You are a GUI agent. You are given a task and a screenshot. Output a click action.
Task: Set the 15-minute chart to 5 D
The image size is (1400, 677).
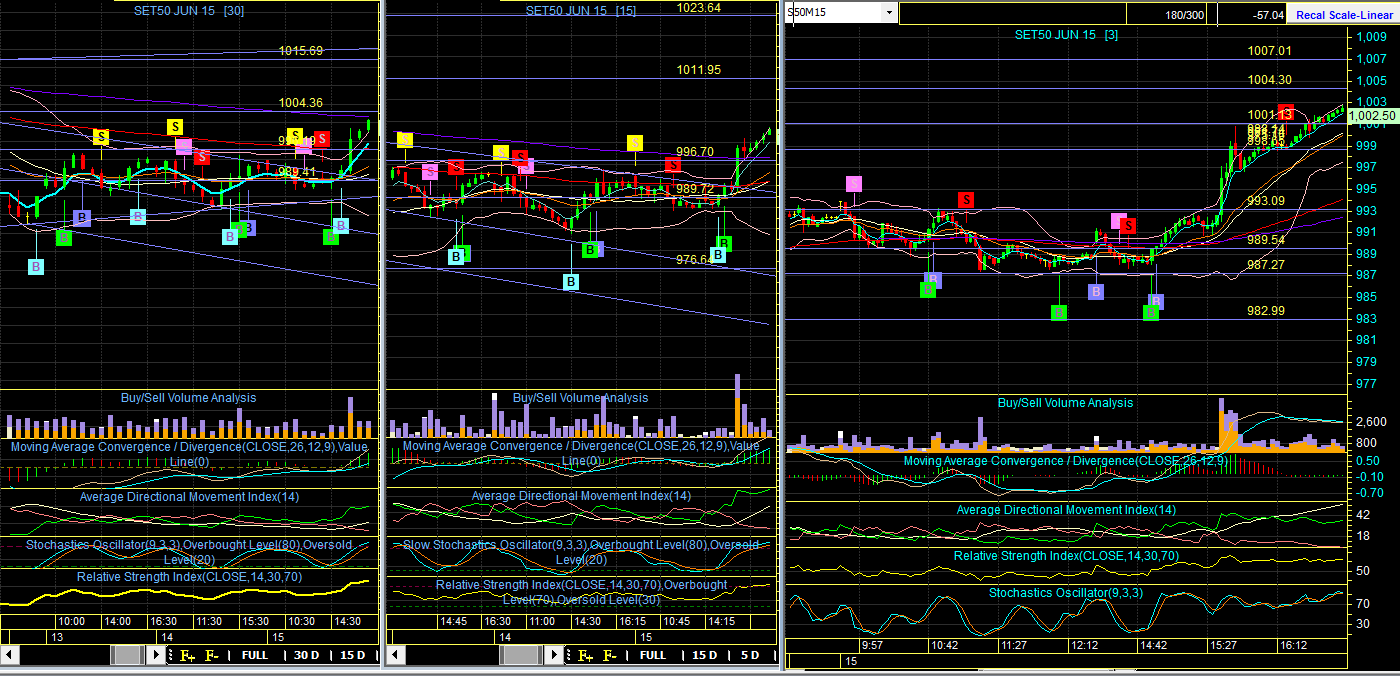pyautogui.click(x=750, y=655)
